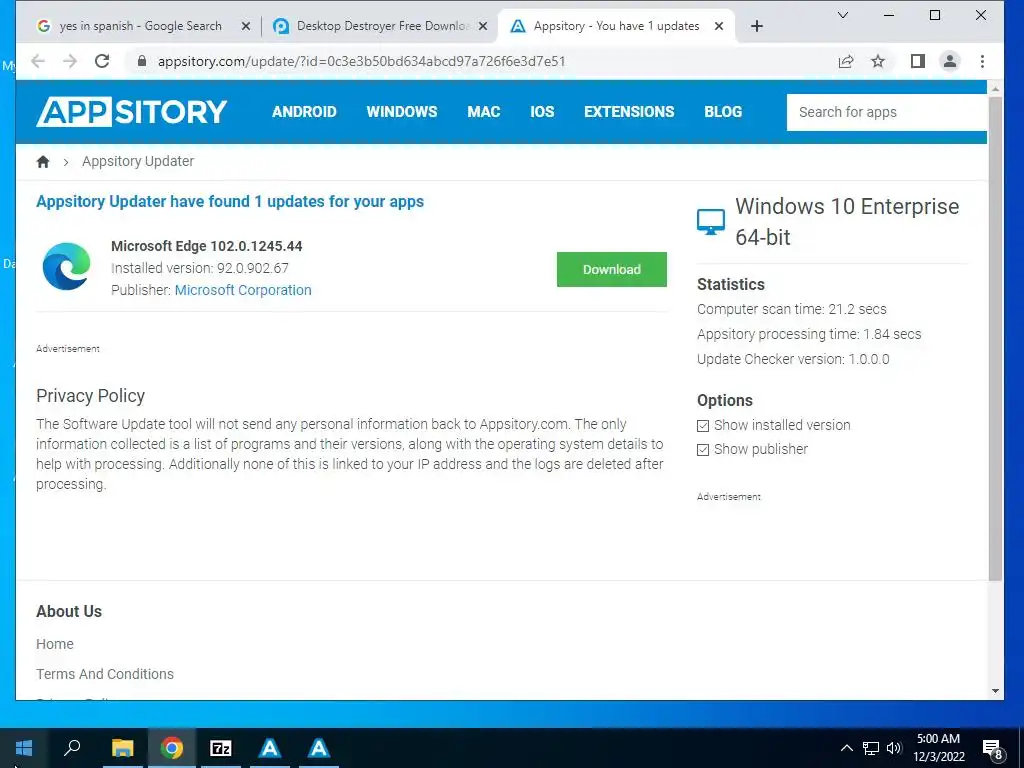The width and height of the screenshot is (1024, 768).
Task: Click the Microsoft Edge 102.0.1245.44 title
Action: (206, 246)
